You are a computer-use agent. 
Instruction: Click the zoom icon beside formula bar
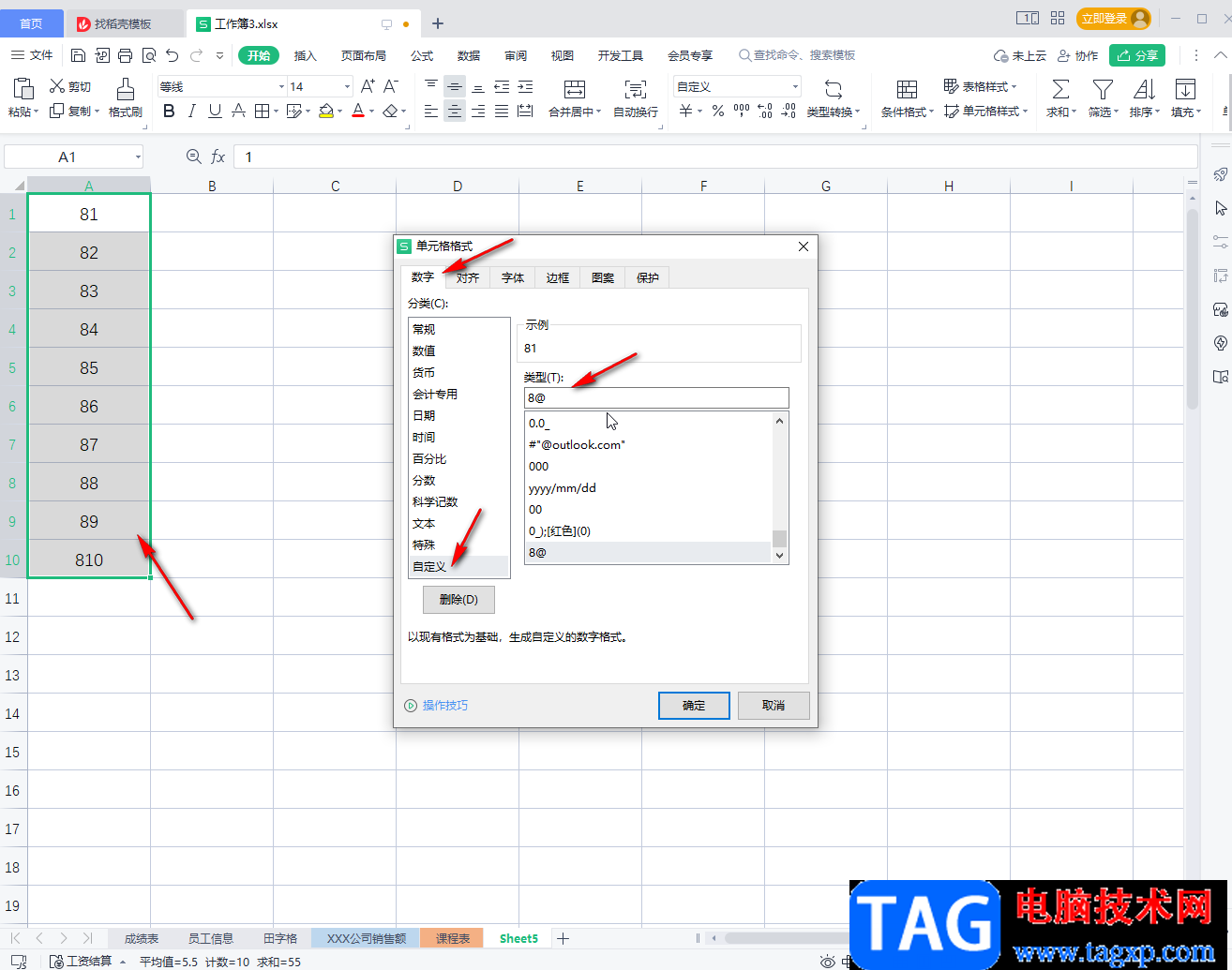click(194, 157)
